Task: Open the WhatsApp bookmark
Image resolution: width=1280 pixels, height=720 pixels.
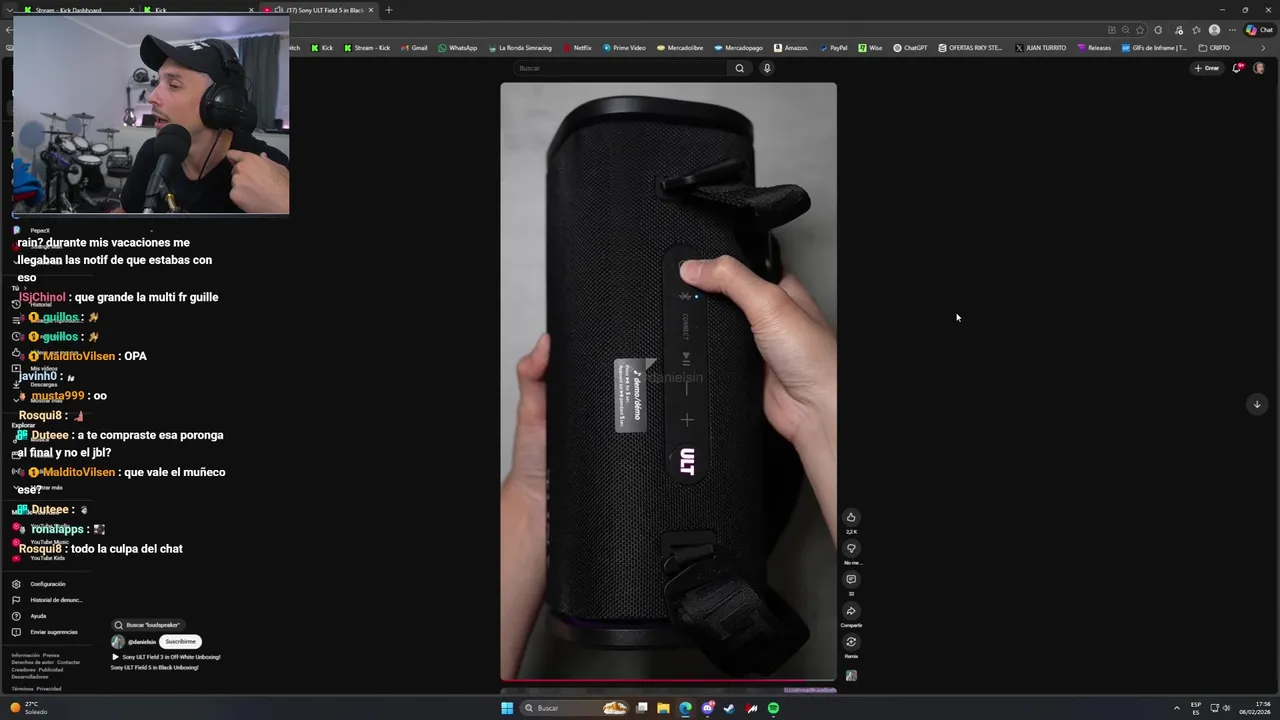Action: point(458,48)
